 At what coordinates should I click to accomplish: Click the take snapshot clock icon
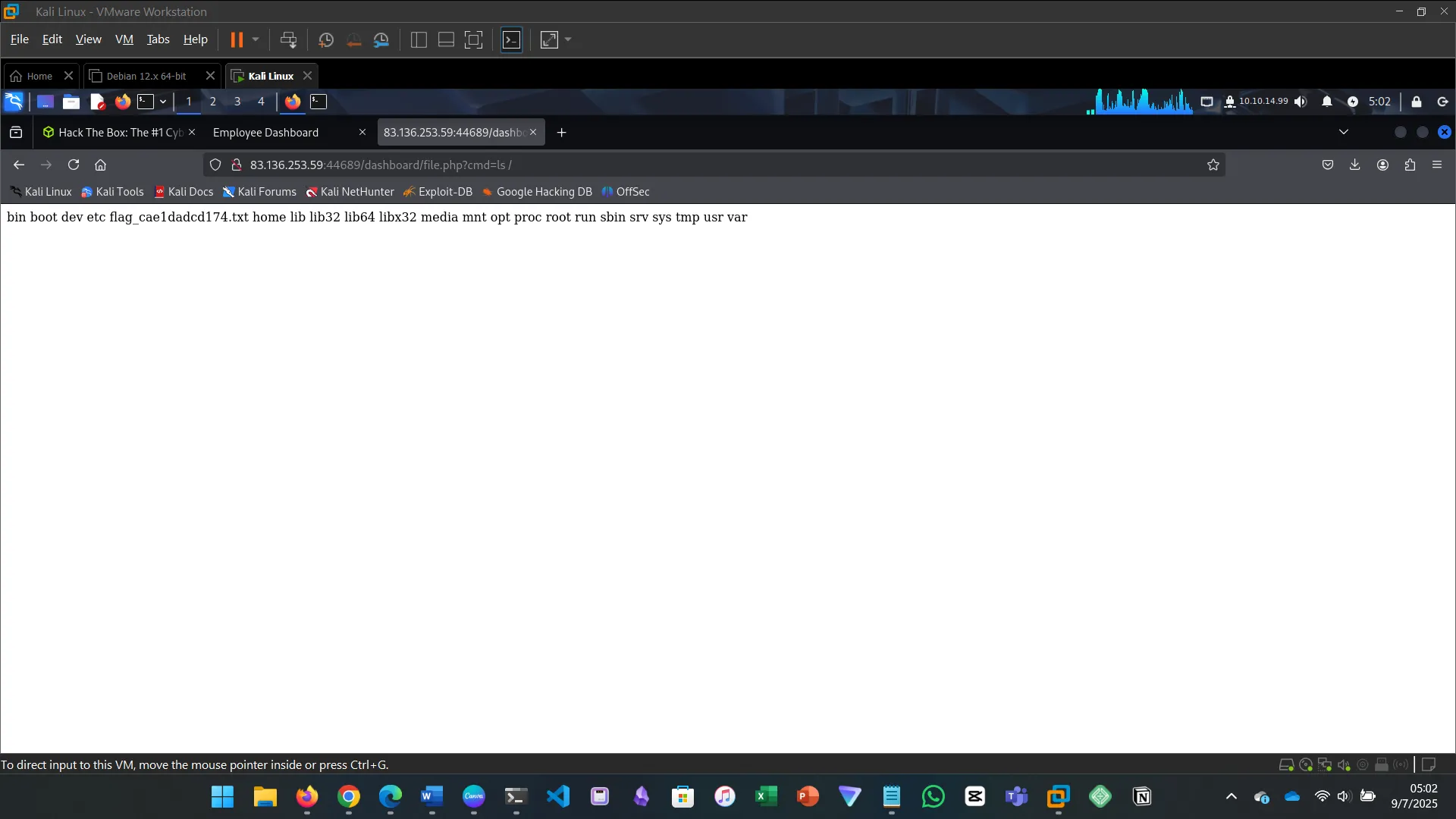point(326,39)
